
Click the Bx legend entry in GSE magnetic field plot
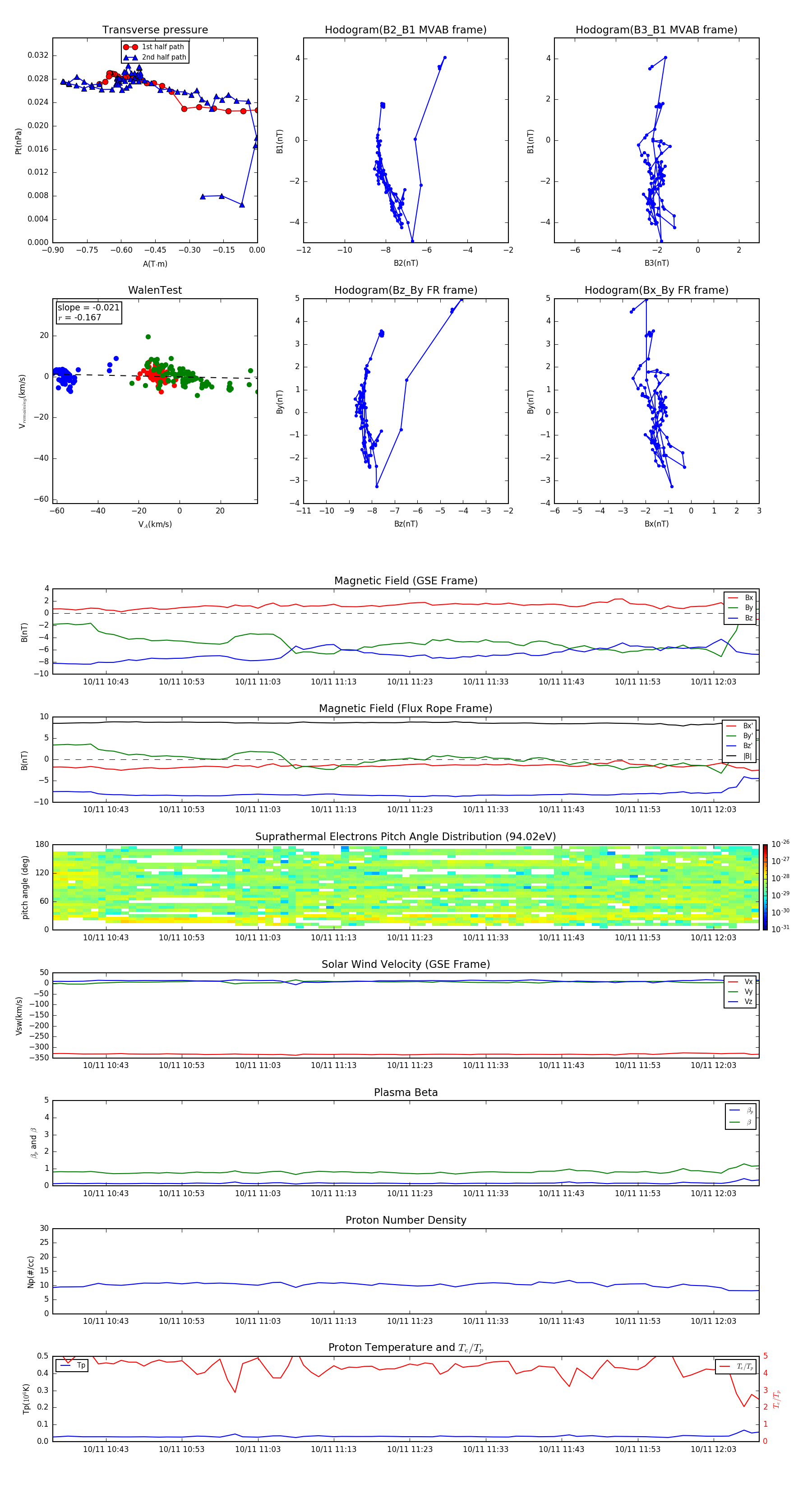[x=740, y=598]
